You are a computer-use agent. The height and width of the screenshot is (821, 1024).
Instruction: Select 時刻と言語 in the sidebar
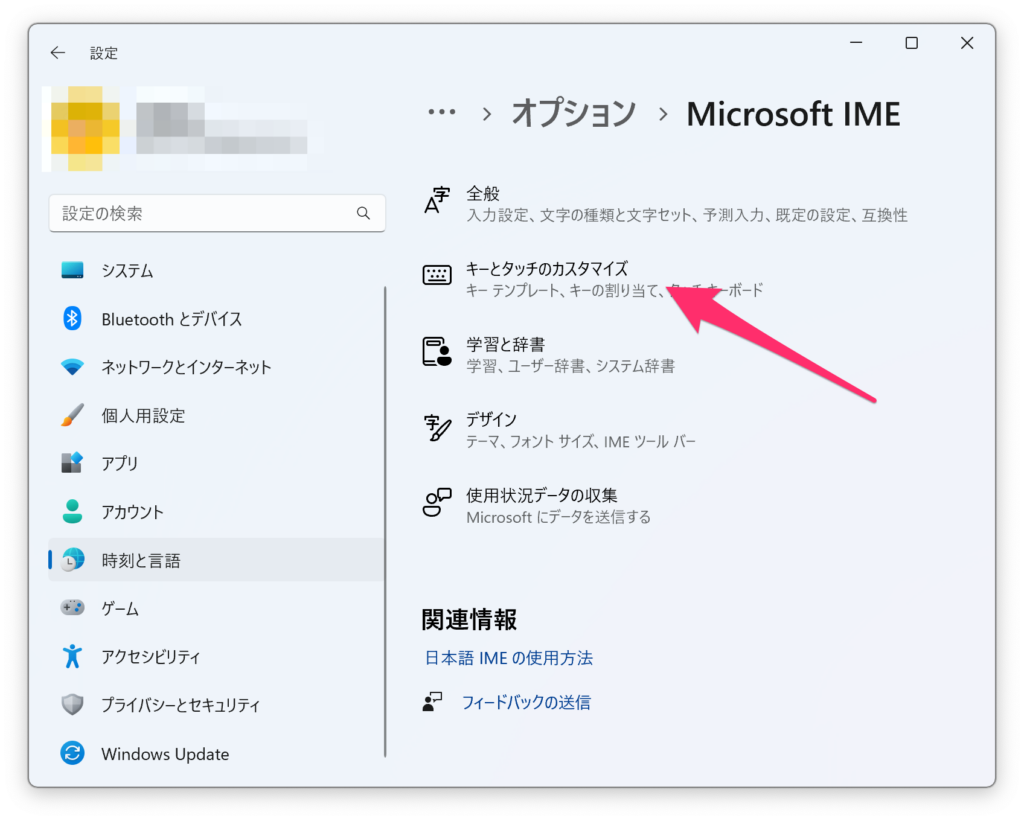pos(217,560)
